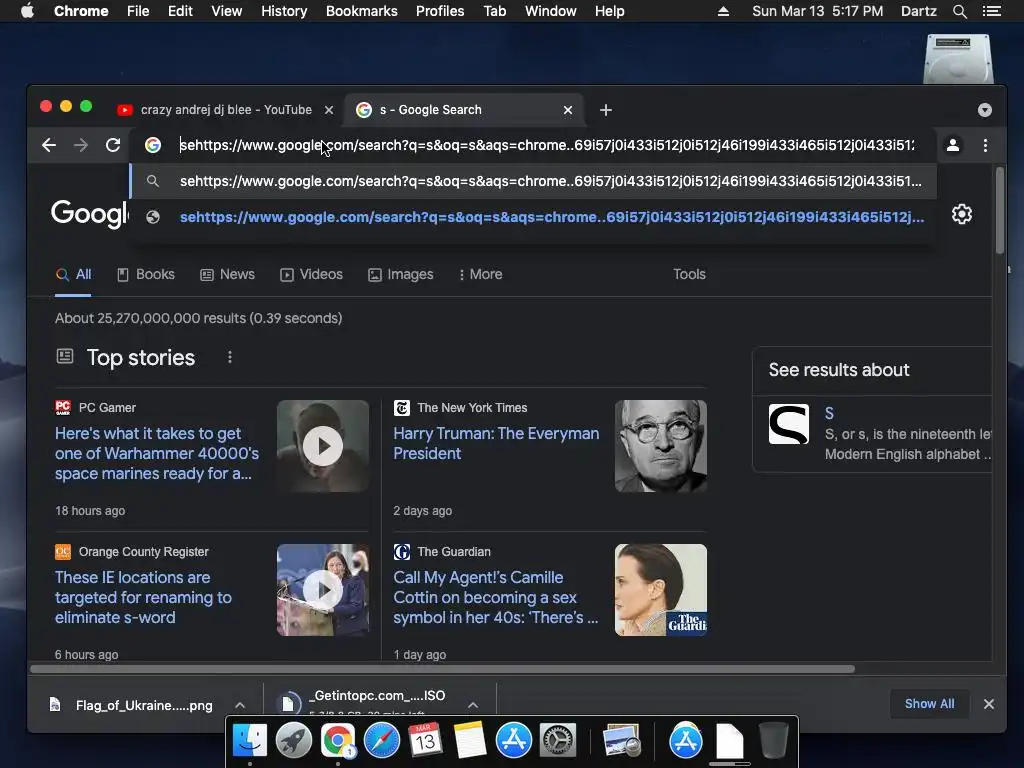1024x768 pixels.
Task: Click the Spotlight search icon in menu bar
Action: click(959, 11)
